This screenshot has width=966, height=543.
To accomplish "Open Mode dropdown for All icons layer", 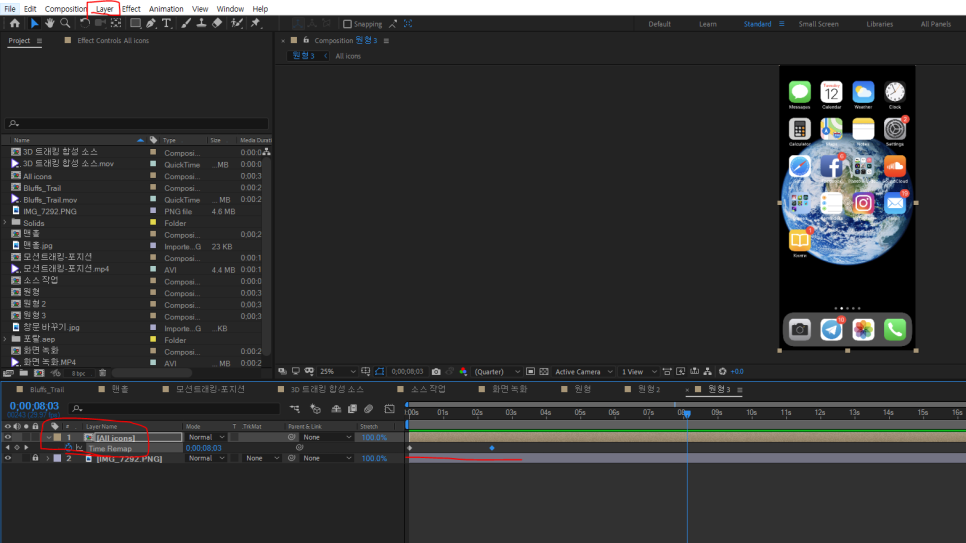I will [x=206, y=438].
